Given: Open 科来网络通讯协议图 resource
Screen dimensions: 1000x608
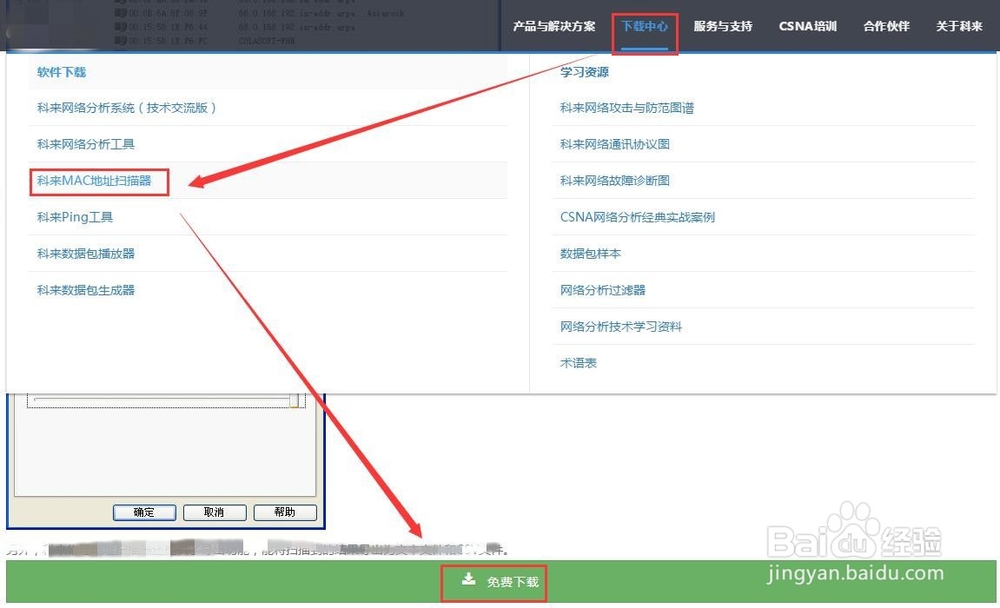Looking at the screenshot, I should (615, 144).
